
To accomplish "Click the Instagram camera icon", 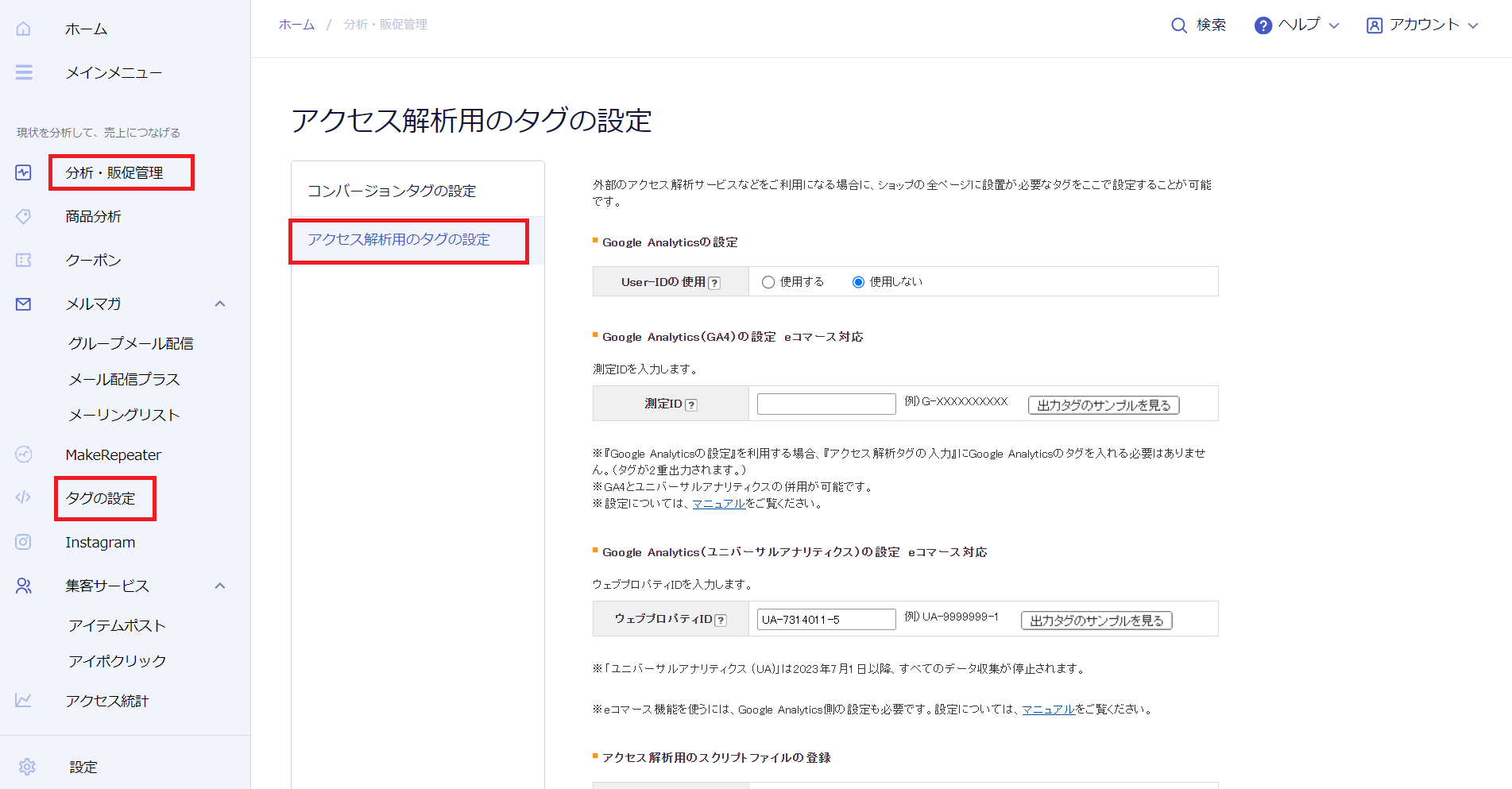I will click(24, 542).
